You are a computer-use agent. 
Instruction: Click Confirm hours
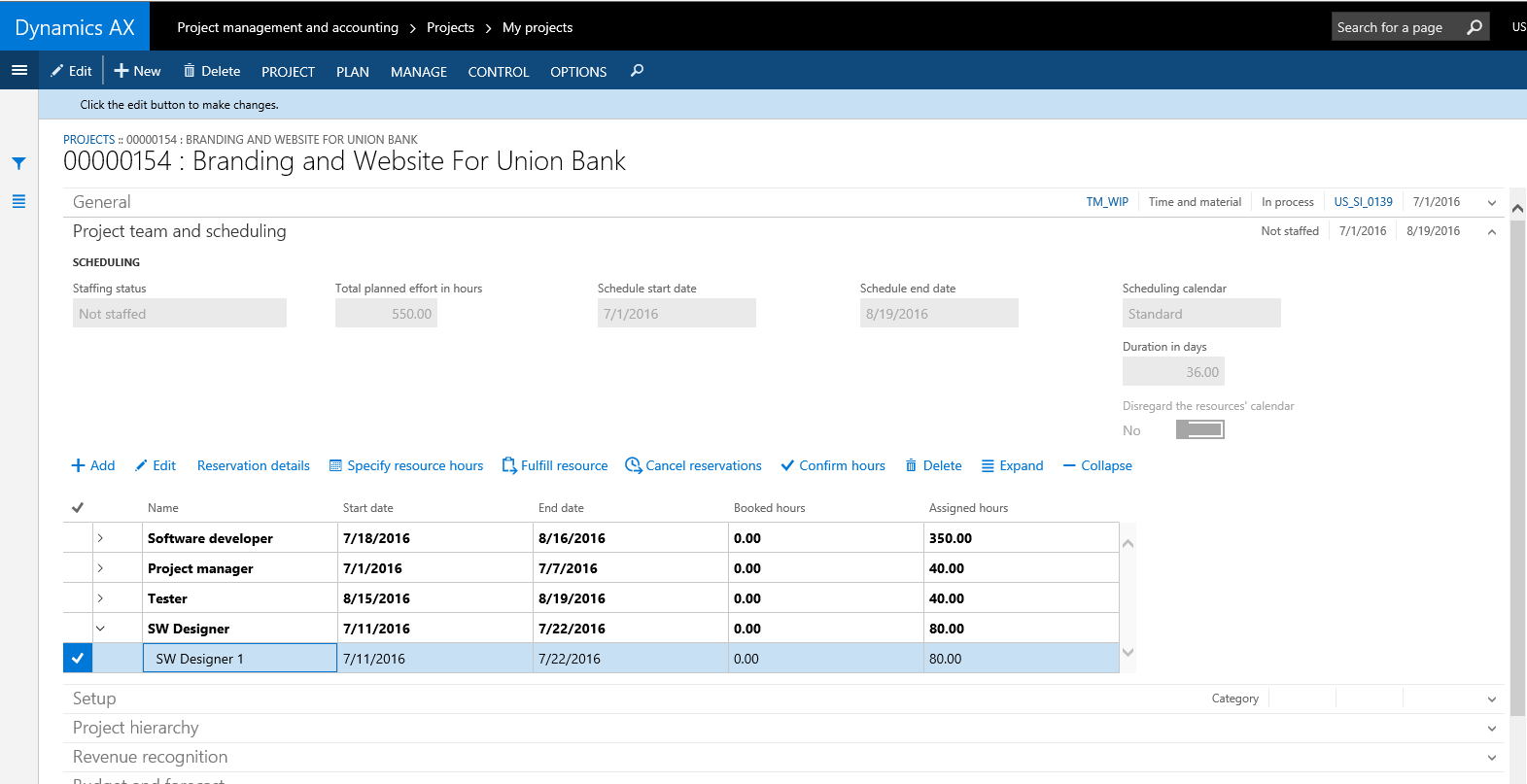coord(833,465)
